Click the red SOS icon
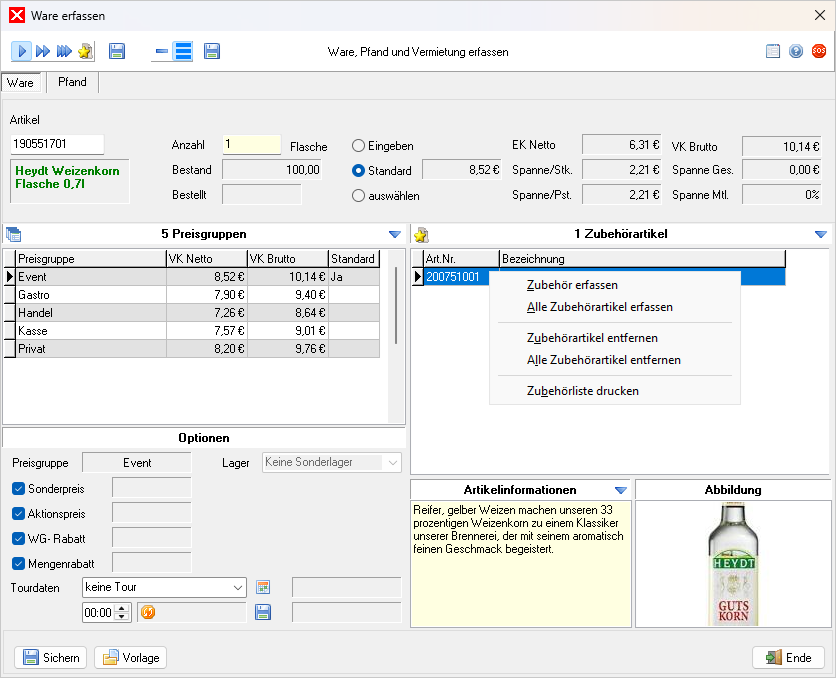Viewport: 836px width, 678px height. (x=819, y=51)
